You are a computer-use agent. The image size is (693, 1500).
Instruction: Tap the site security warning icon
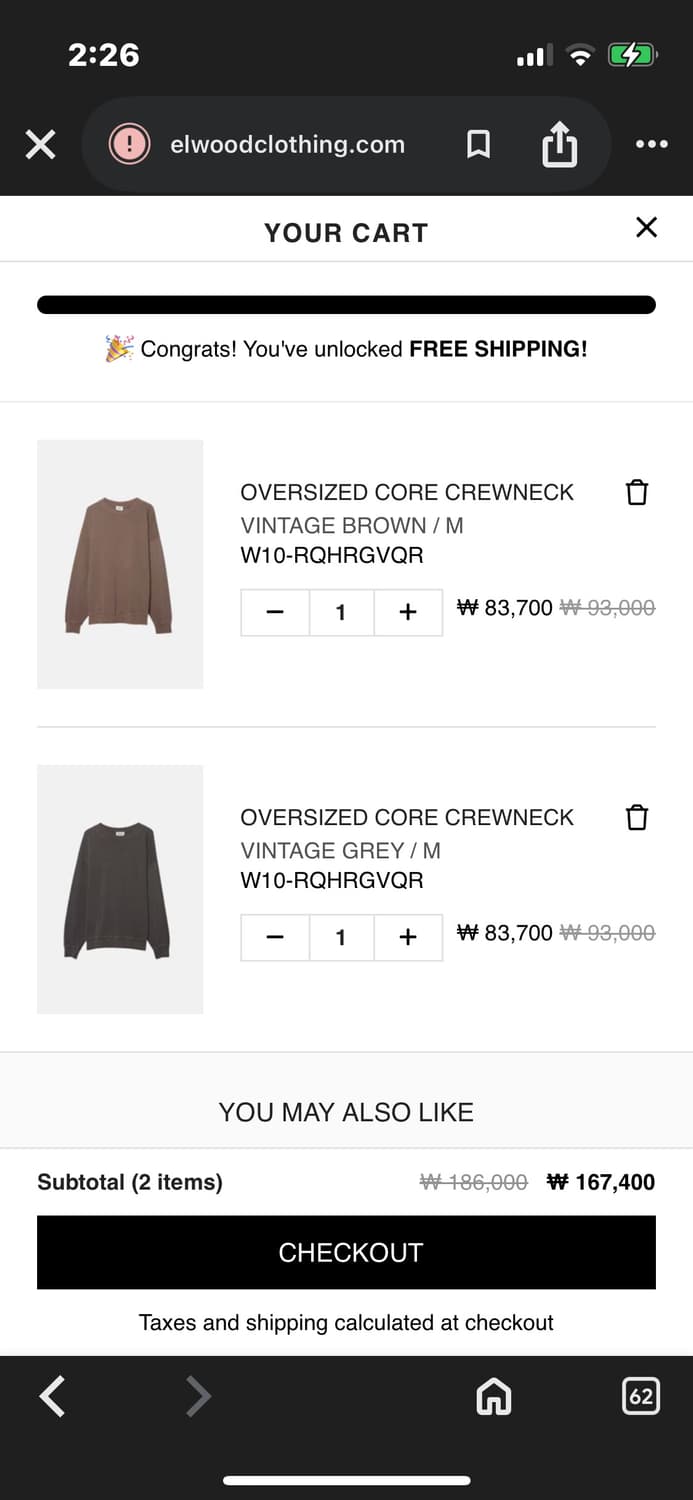click(129, 145)
